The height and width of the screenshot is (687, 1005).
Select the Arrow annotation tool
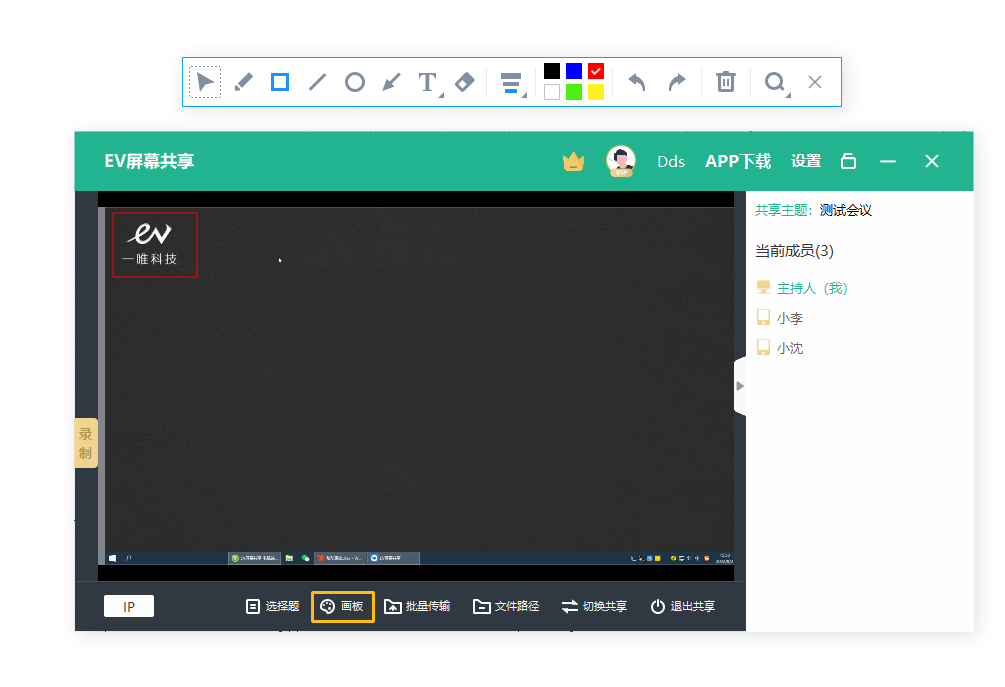point(391,81)
